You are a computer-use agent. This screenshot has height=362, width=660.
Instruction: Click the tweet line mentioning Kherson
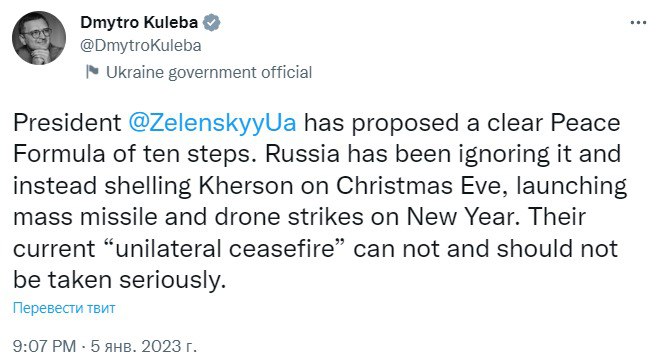point(320,186)
